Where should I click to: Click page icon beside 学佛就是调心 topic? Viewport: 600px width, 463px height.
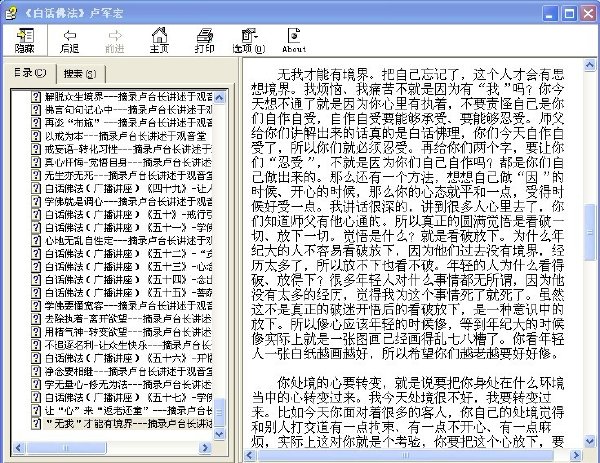pyautogui.click(x=36, y=201)
